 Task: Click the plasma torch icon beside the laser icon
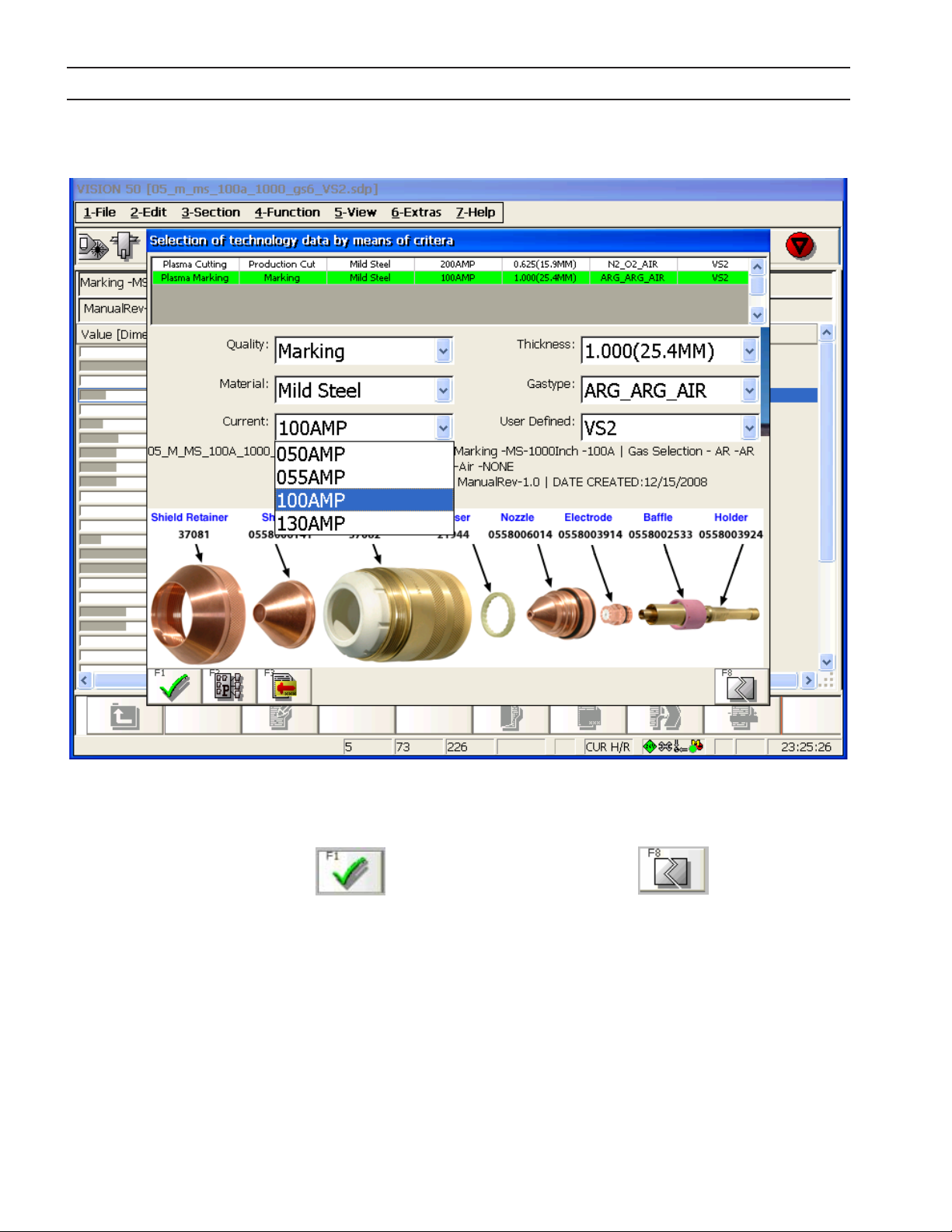pos(125,246)
